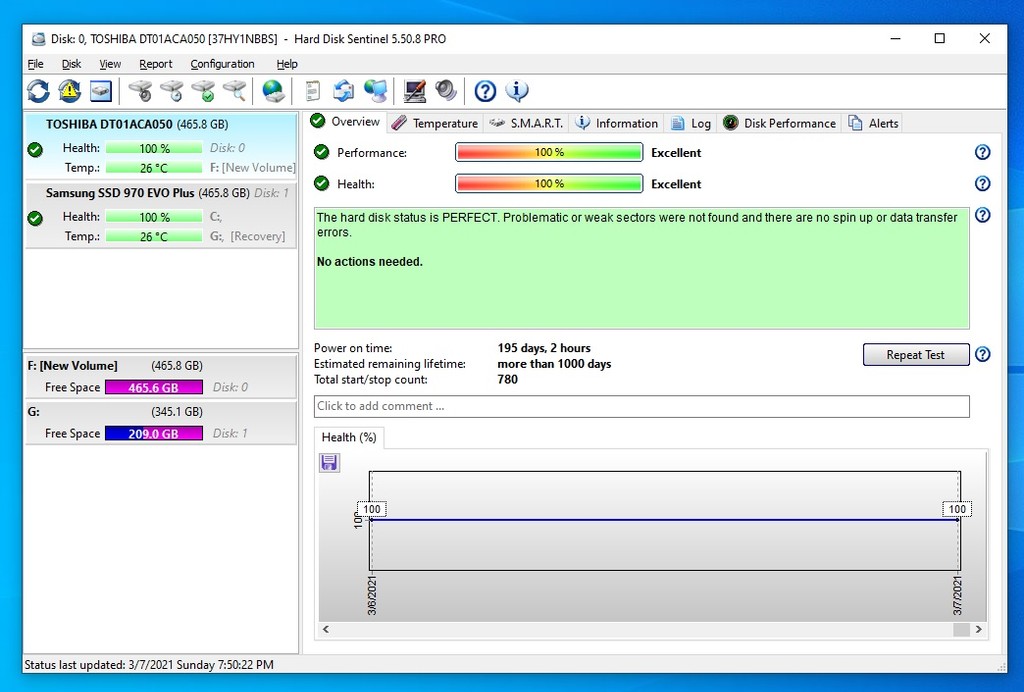Click the '195 days, 2 hours' power-on value
The image size is (1024, 692).
[x=544, y=348]
